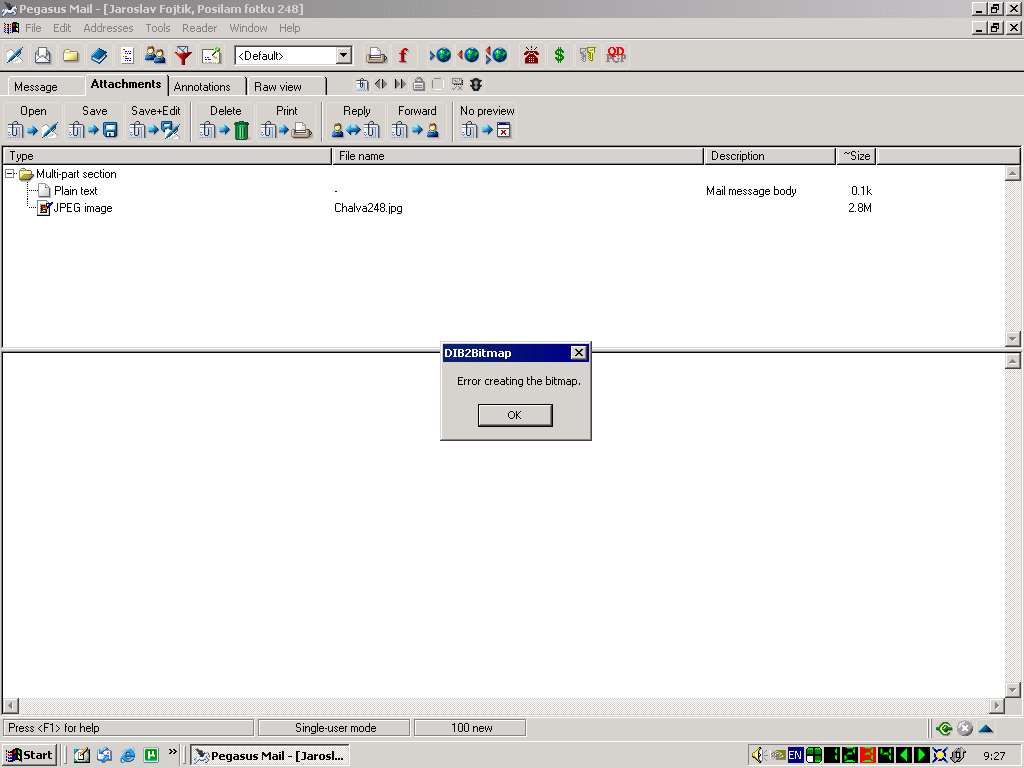Viewport: 1024px width, 768px height.
Task: Open the File menu
Action: (33, 28)
